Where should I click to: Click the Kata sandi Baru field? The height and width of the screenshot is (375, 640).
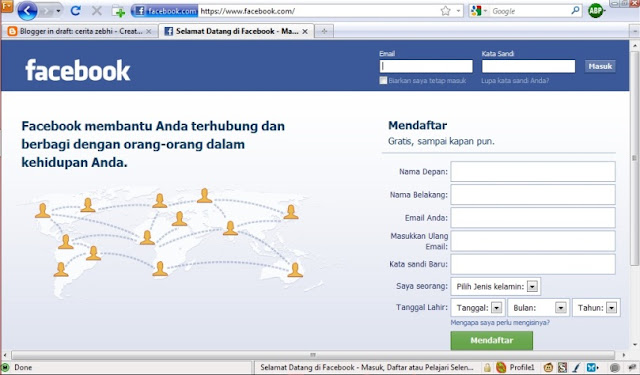click(533, 264)
